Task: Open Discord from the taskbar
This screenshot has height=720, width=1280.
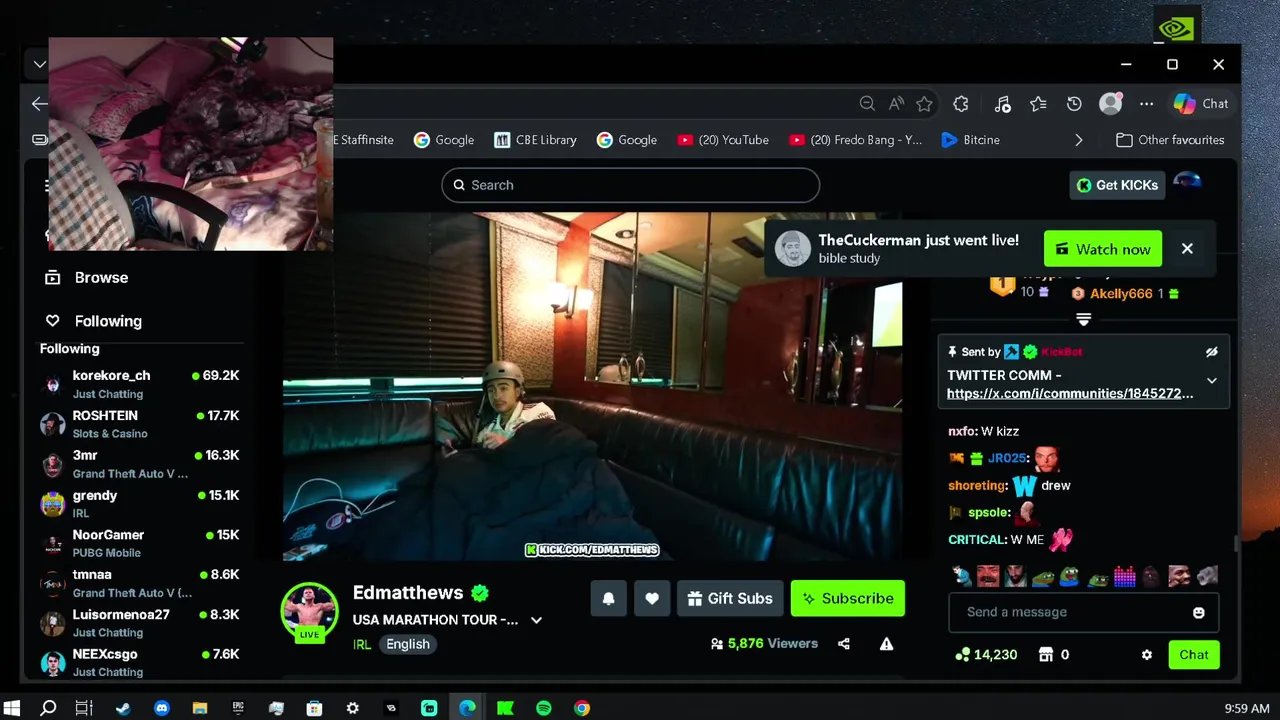Action: pos(162,708)
